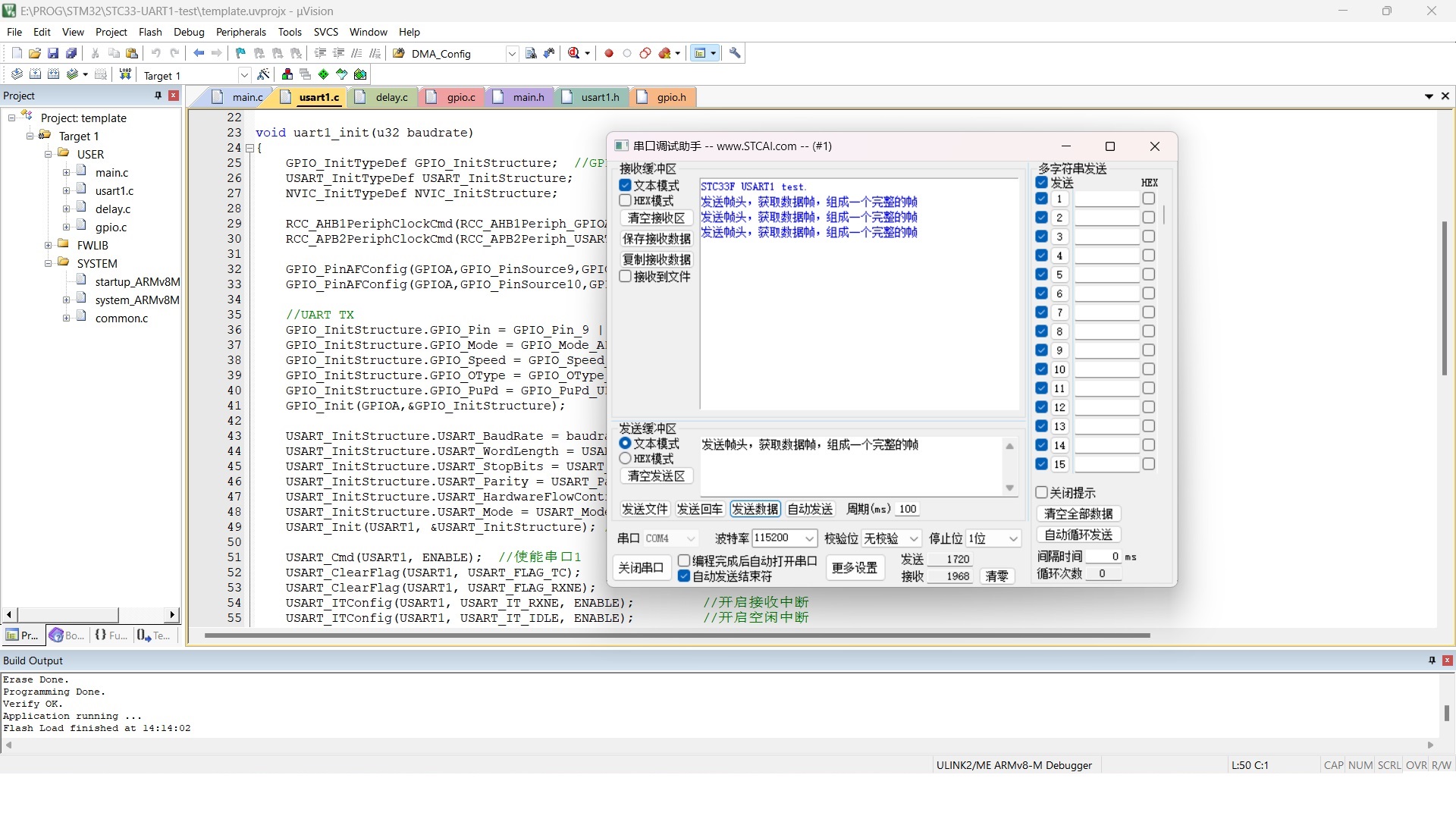
Task: Click the 清空接收区 button
Action: tap(657, 218)
